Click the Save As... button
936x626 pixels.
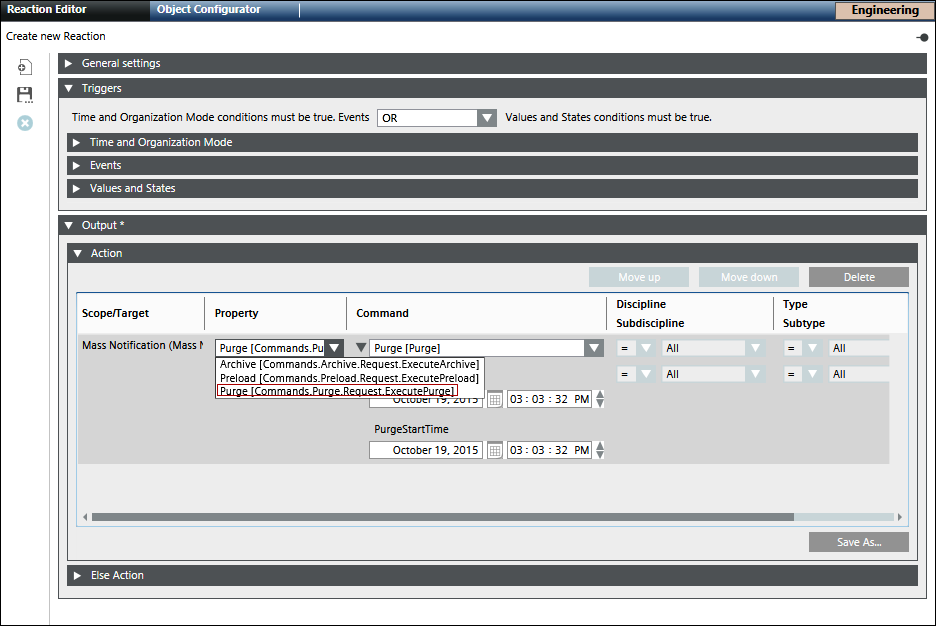(858, 542)
